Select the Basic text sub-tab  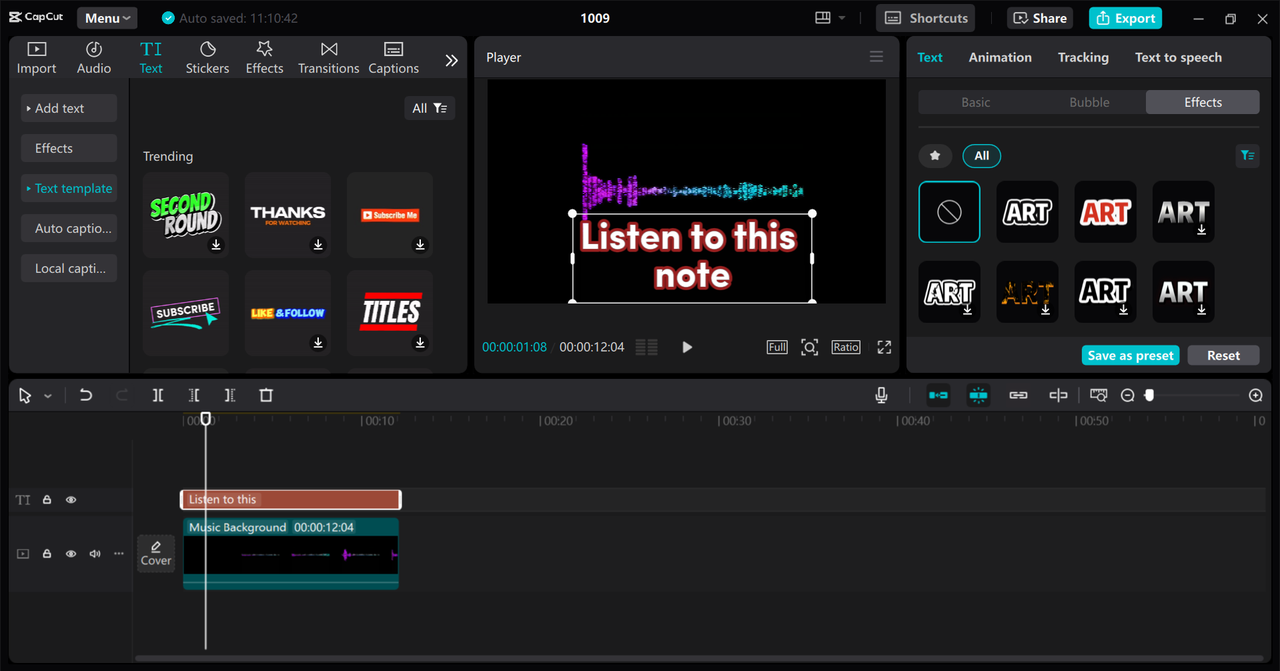tap(976, 102)
